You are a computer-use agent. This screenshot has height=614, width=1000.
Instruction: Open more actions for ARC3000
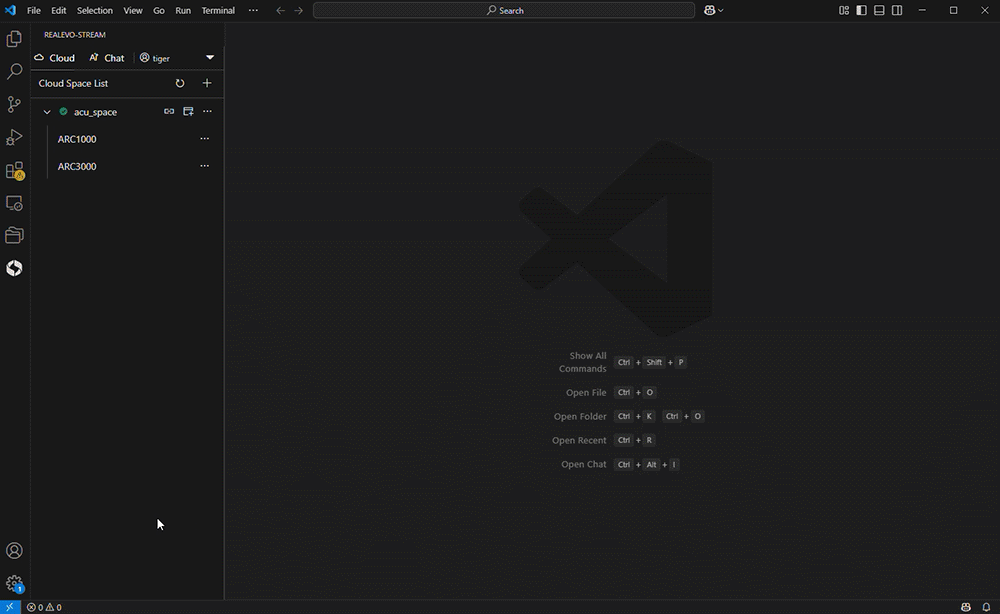pyautogui.click(x=205, y=166)
